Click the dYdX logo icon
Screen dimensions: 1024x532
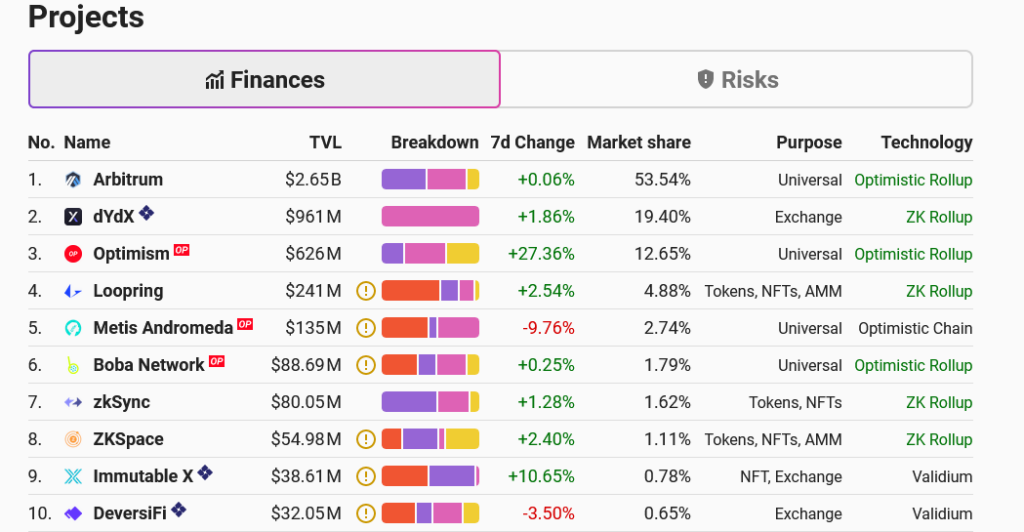[x=73, y=217]
